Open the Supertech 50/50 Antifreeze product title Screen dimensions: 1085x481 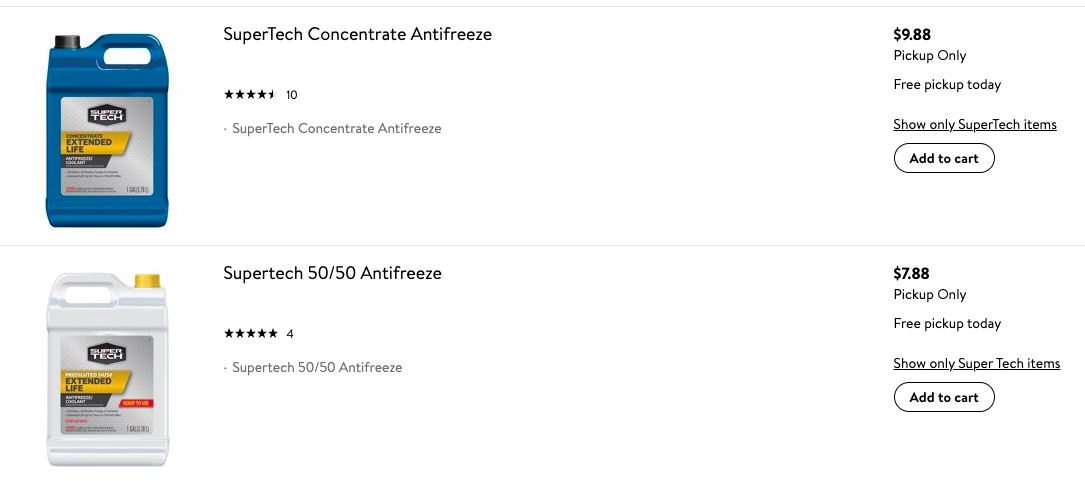(332, 273)
